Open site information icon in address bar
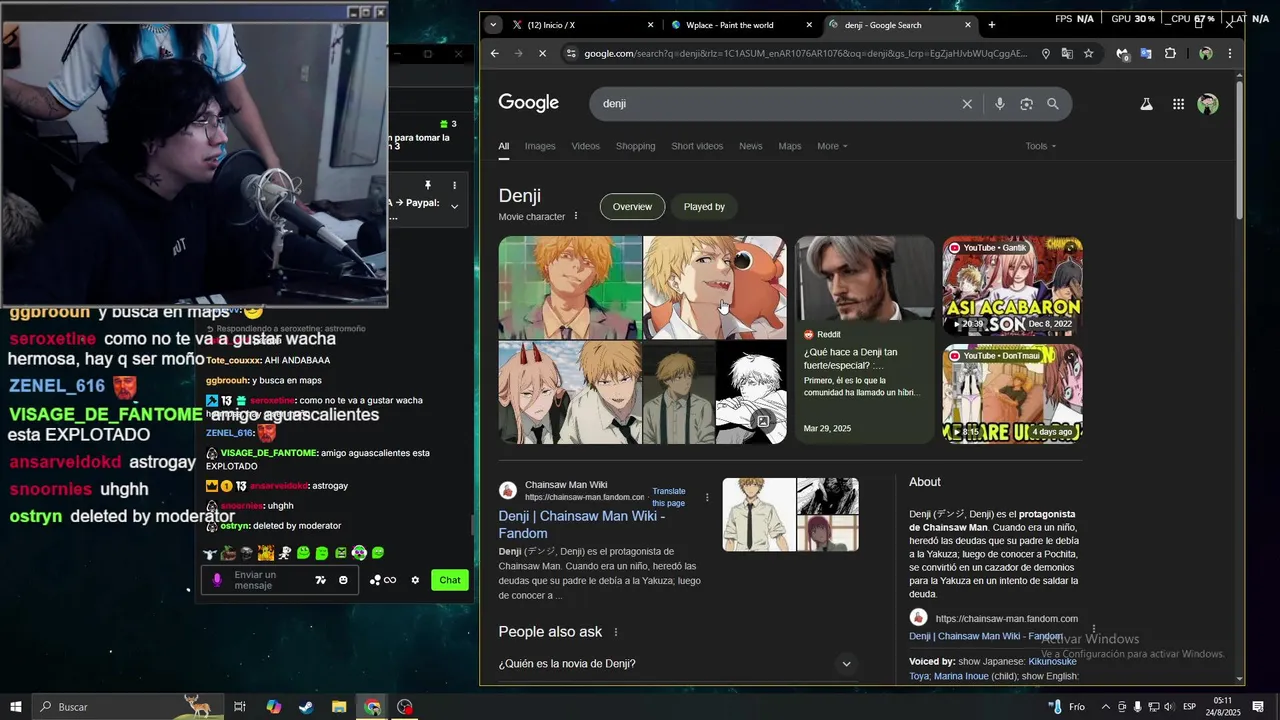 [570, 53]
